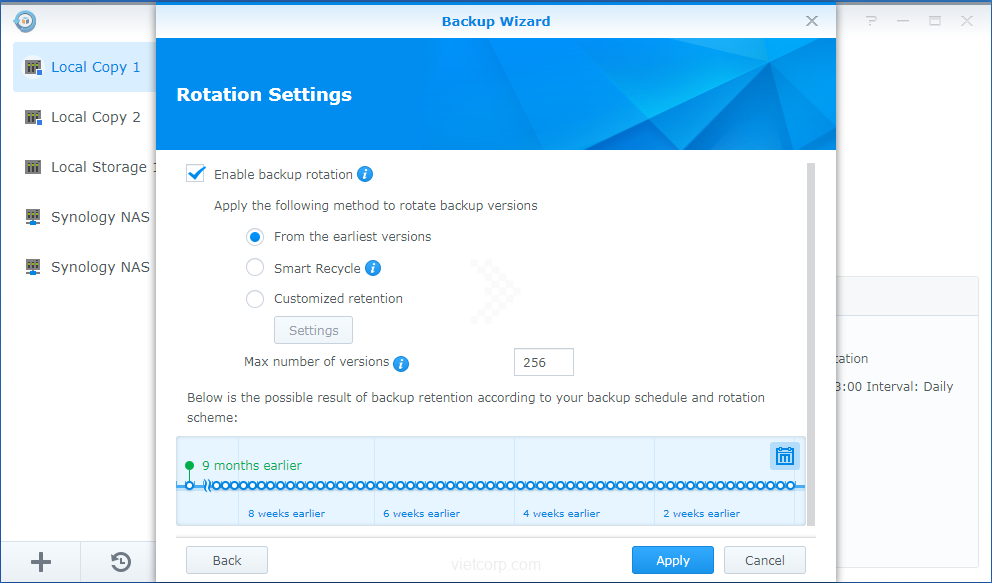This screenshot has height=583, width=992.
Task: Open Local Copy 2 task in sidebar
Action: [x=95, y=117]
